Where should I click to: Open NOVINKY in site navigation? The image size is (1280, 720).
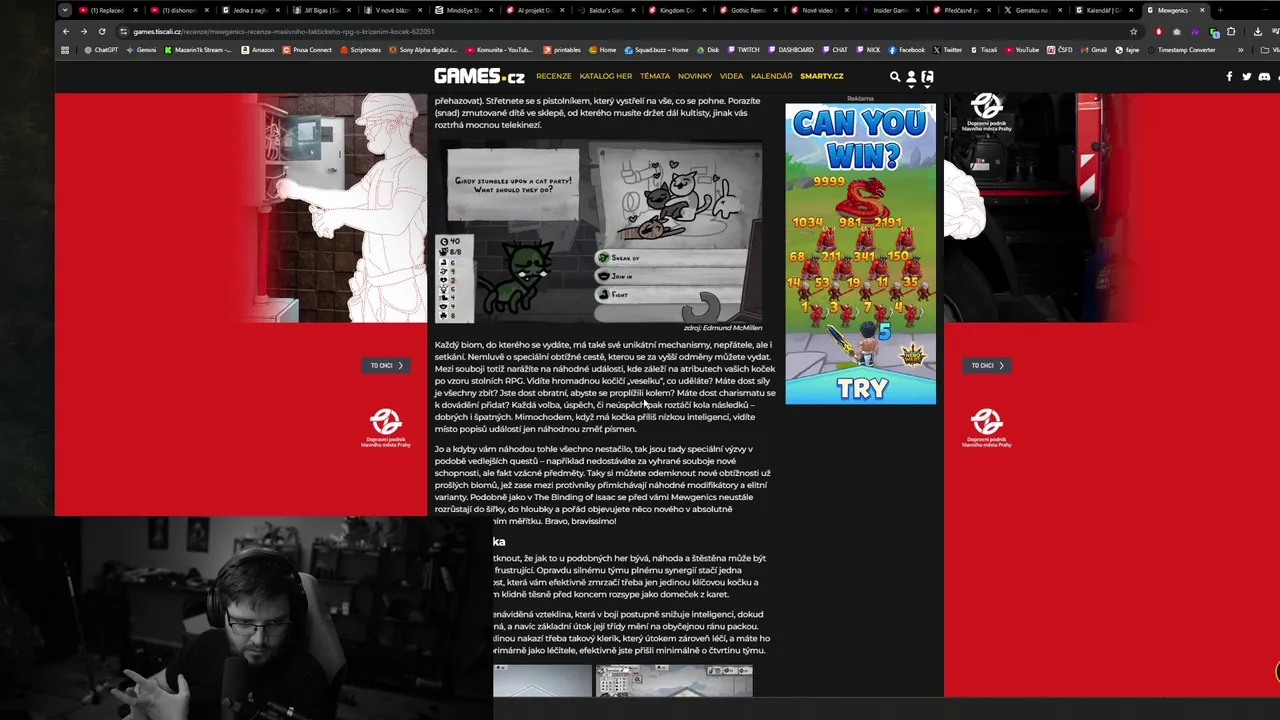tap(695, 76)
